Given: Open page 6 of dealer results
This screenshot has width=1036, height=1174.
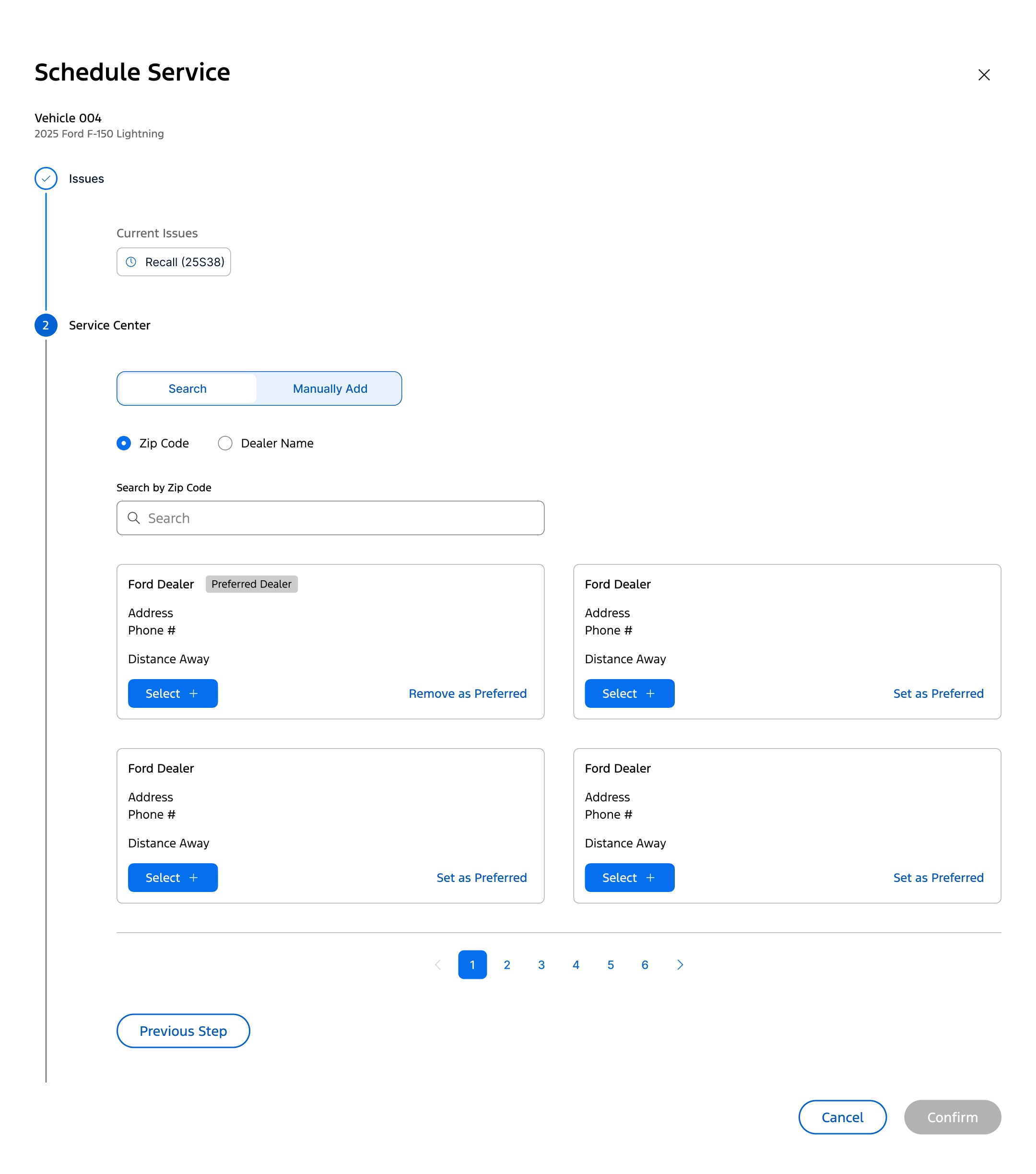Looking at the screenshot, I should (x=645, y=965).
